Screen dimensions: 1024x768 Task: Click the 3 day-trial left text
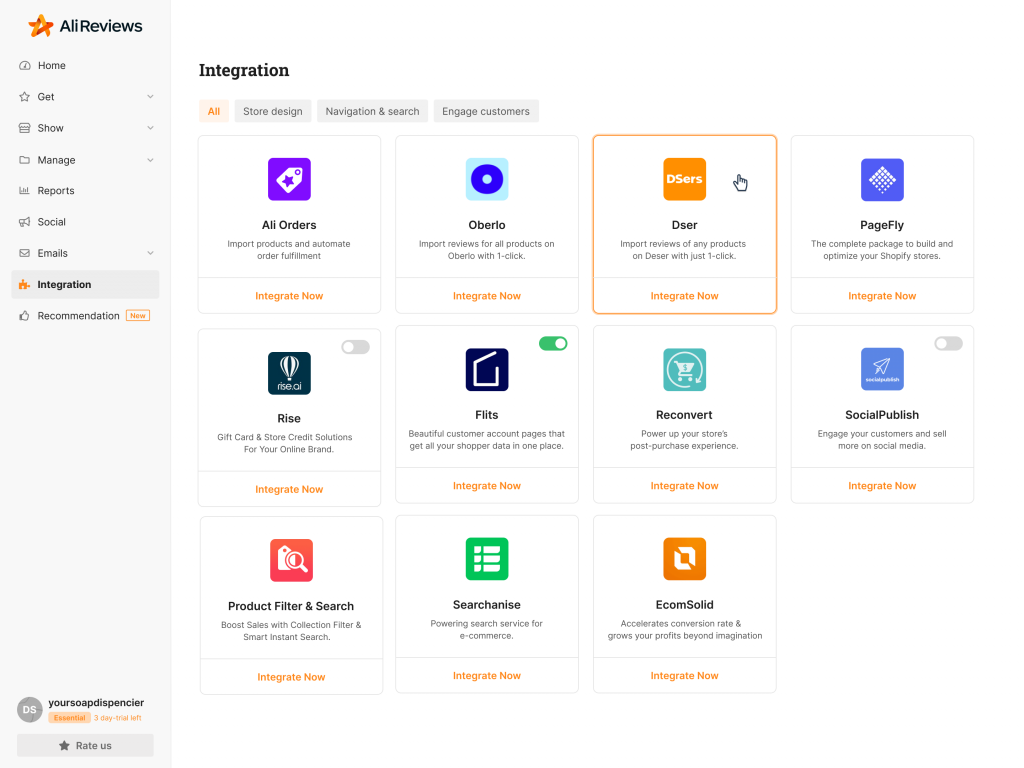point(118,718)
